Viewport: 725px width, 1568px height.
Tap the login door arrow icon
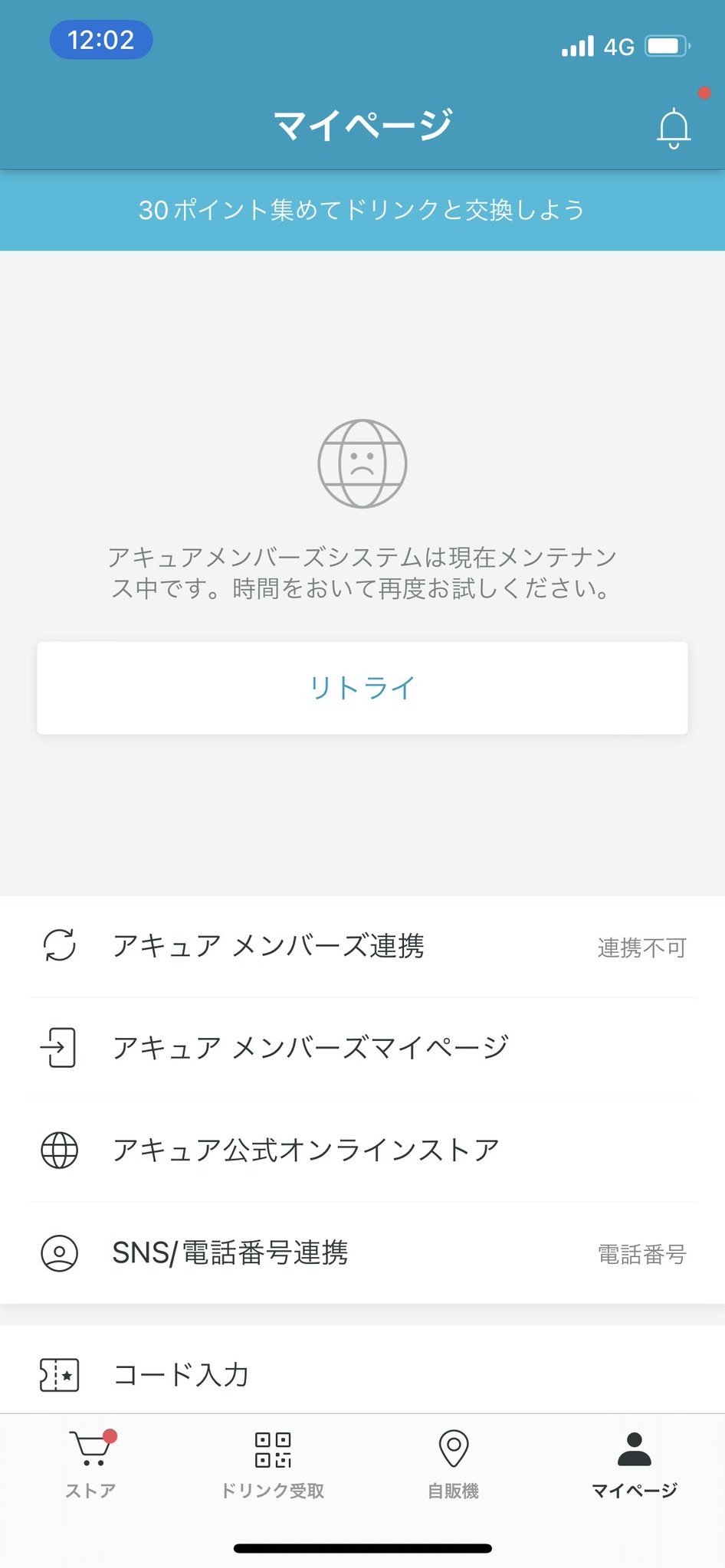(x=59, y=1047)
